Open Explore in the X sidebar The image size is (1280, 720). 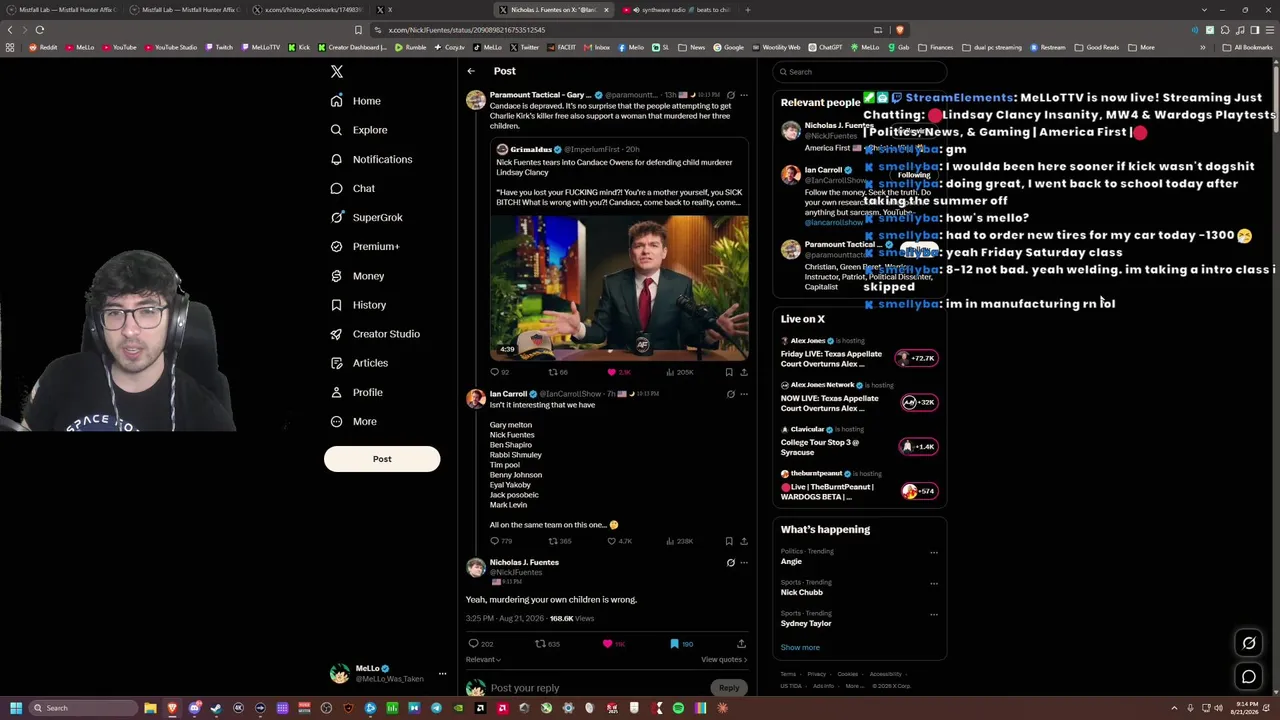pos(359,130)
